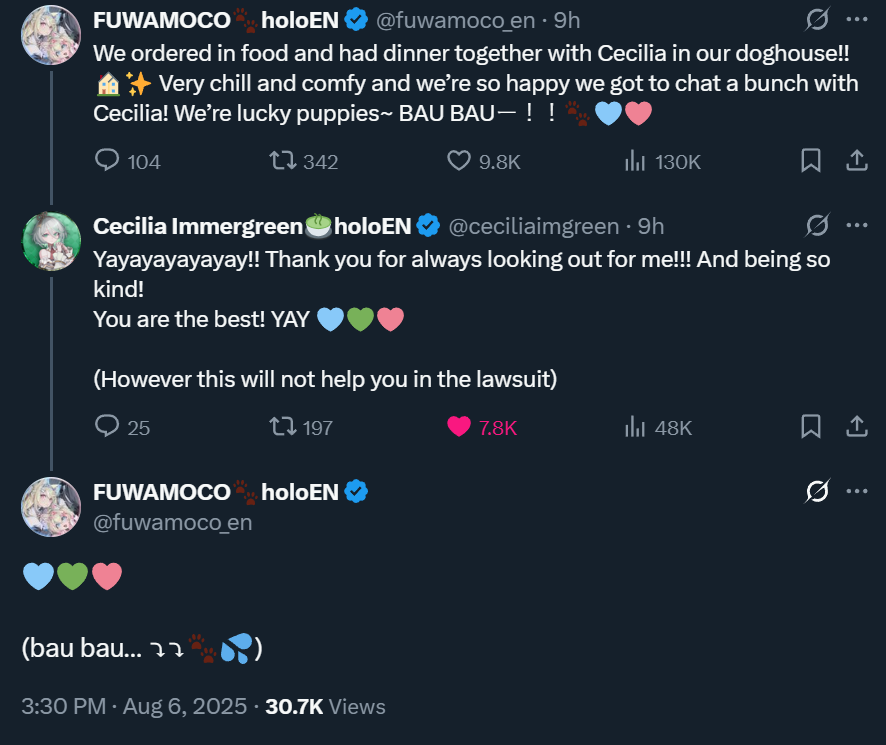
Task: Repost Cecilia's tweet with 197 reposts
Action: point(284,427)
